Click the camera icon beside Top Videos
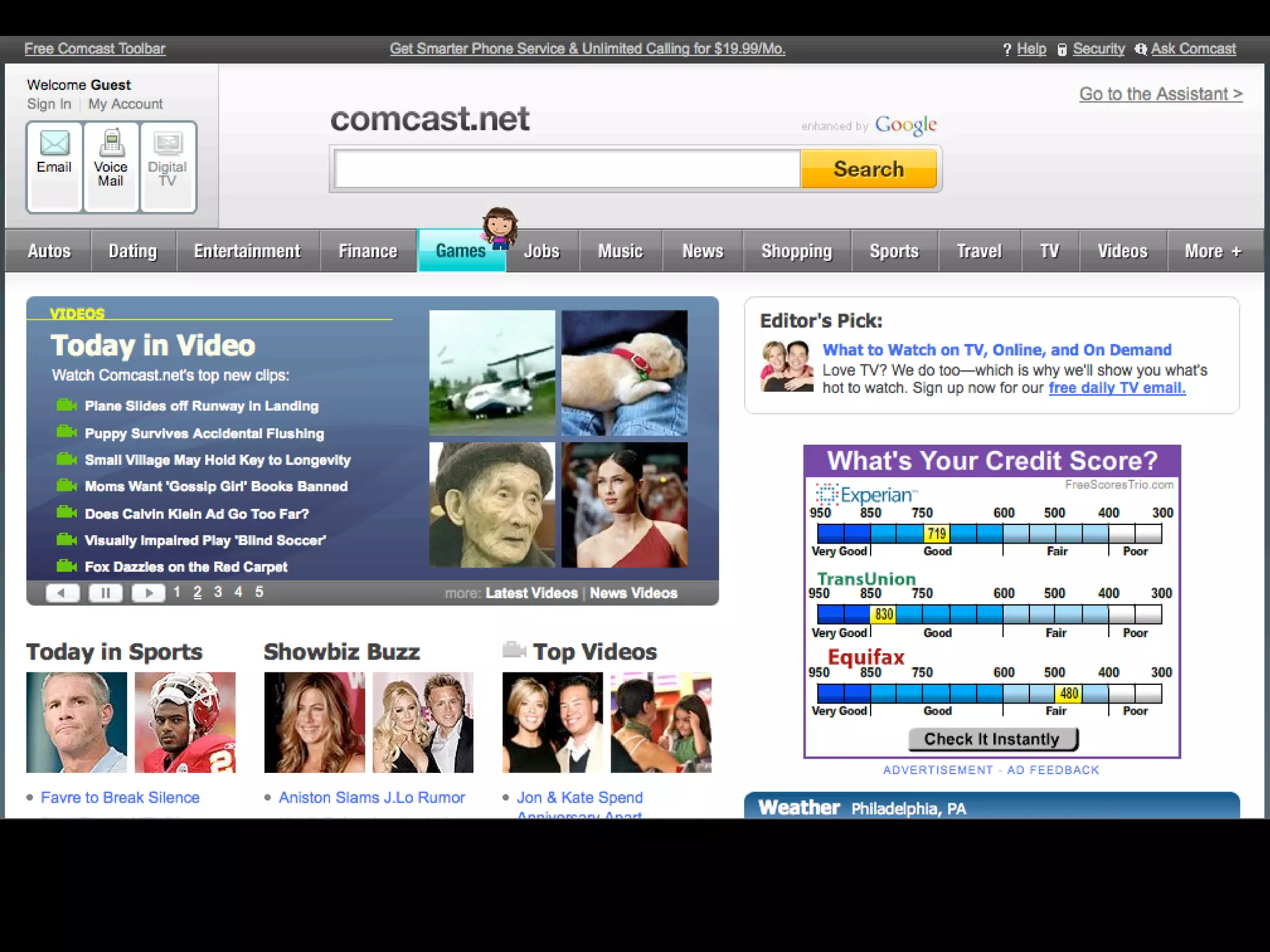The image size is (1270, 952). [514, 650]
